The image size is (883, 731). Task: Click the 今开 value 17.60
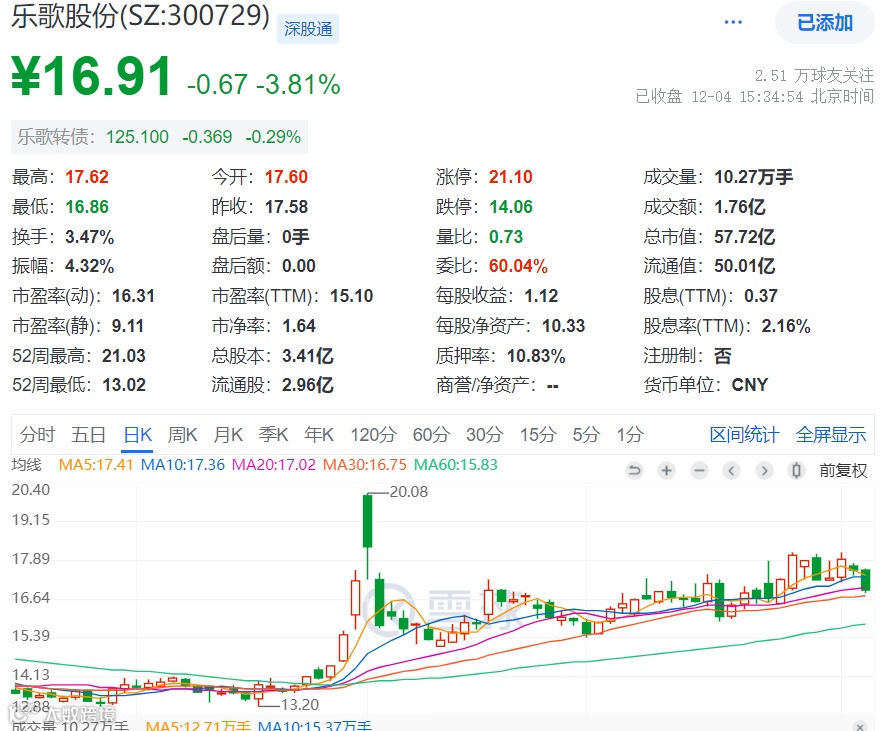(x=286, y=177)
